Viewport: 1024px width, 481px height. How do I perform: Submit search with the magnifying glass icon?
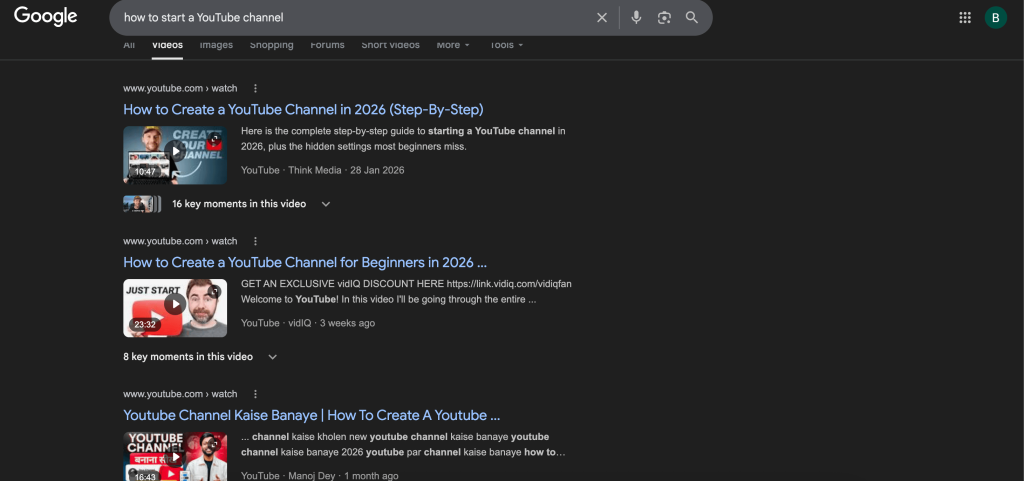pyautogui.click(x=692, y=18)
